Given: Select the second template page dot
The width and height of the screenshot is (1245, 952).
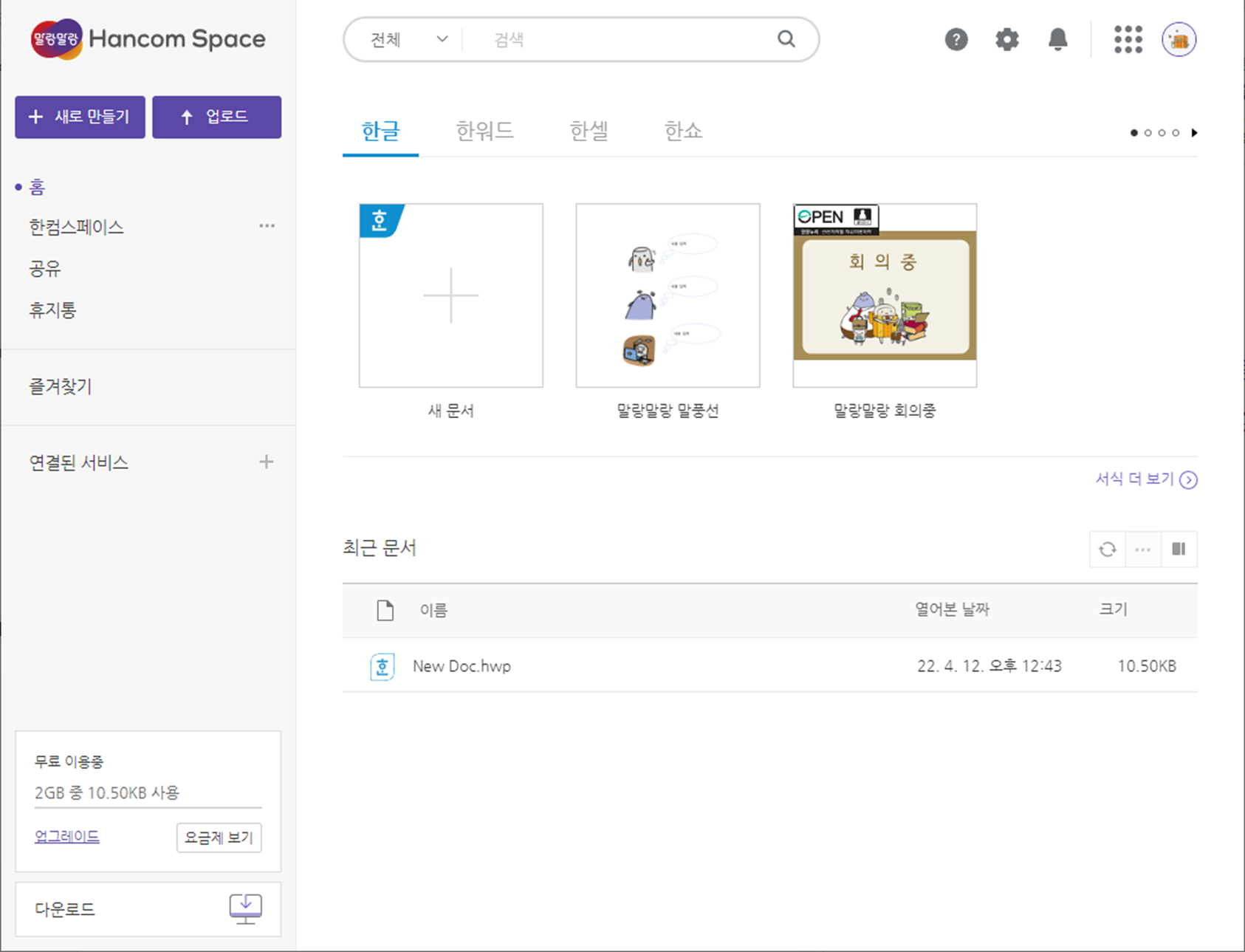Looking at the screenshot, I should point(1148,133).
